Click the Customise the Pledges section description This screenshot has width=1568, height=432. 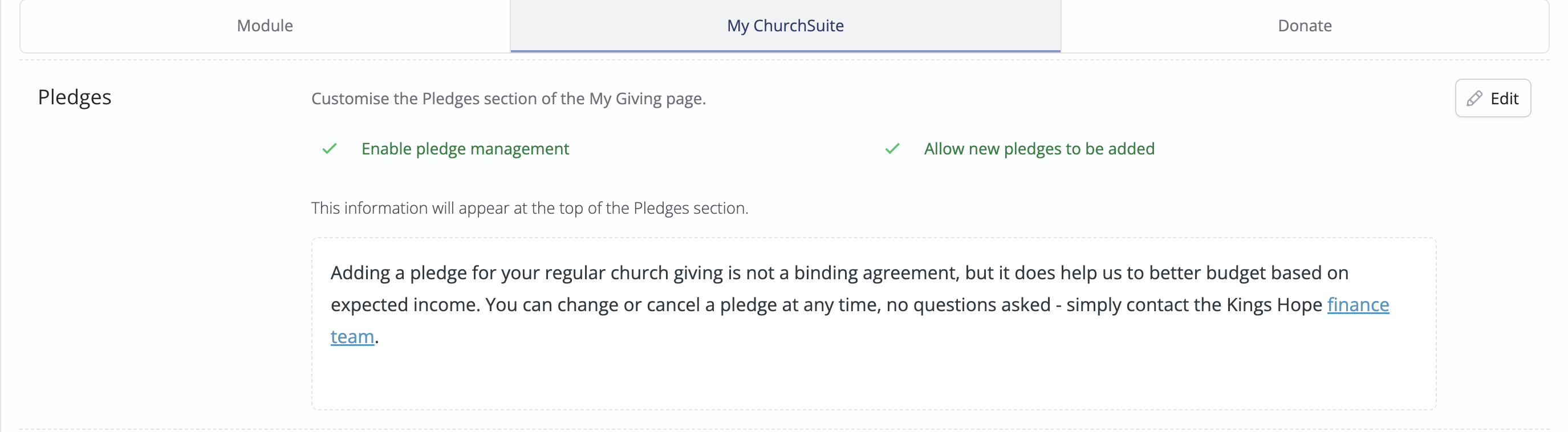tap(508, 99)
